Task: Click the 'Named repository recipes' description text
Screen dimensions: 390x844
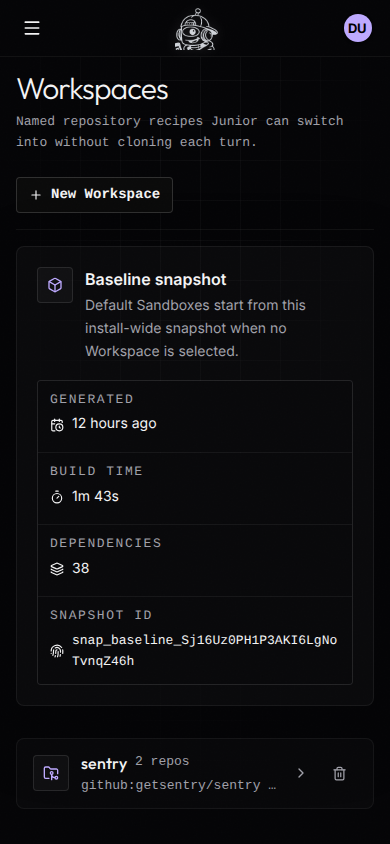Action: pos(180,131)
